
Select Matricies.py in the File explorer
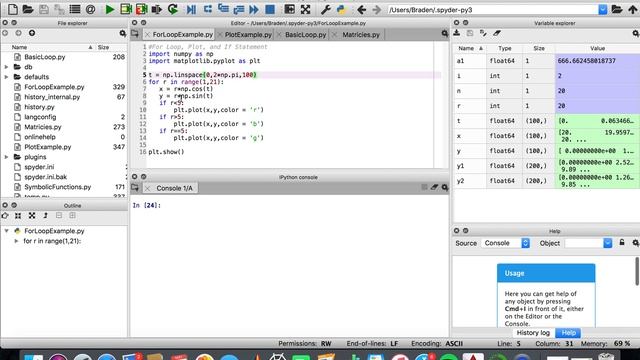click(x=42, y=127)
